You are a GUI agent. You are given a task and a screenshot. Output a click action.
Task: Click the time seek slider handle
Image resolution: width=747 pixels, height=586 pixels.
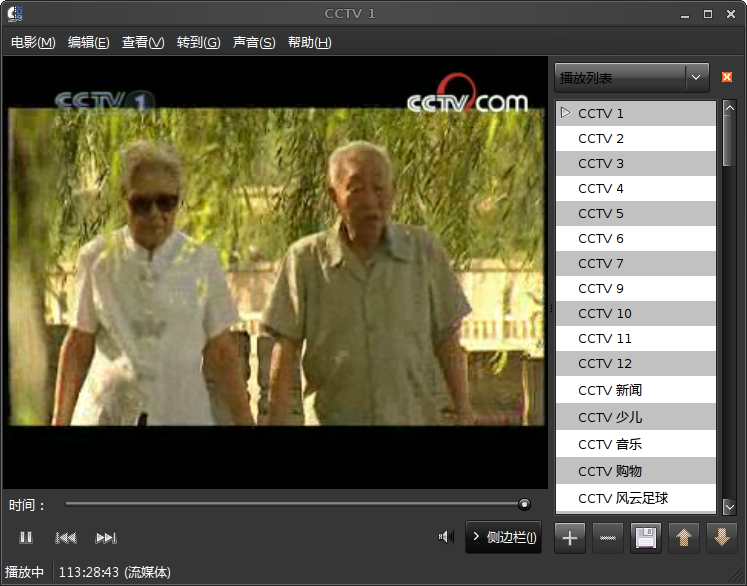click(x=524, y=504)
